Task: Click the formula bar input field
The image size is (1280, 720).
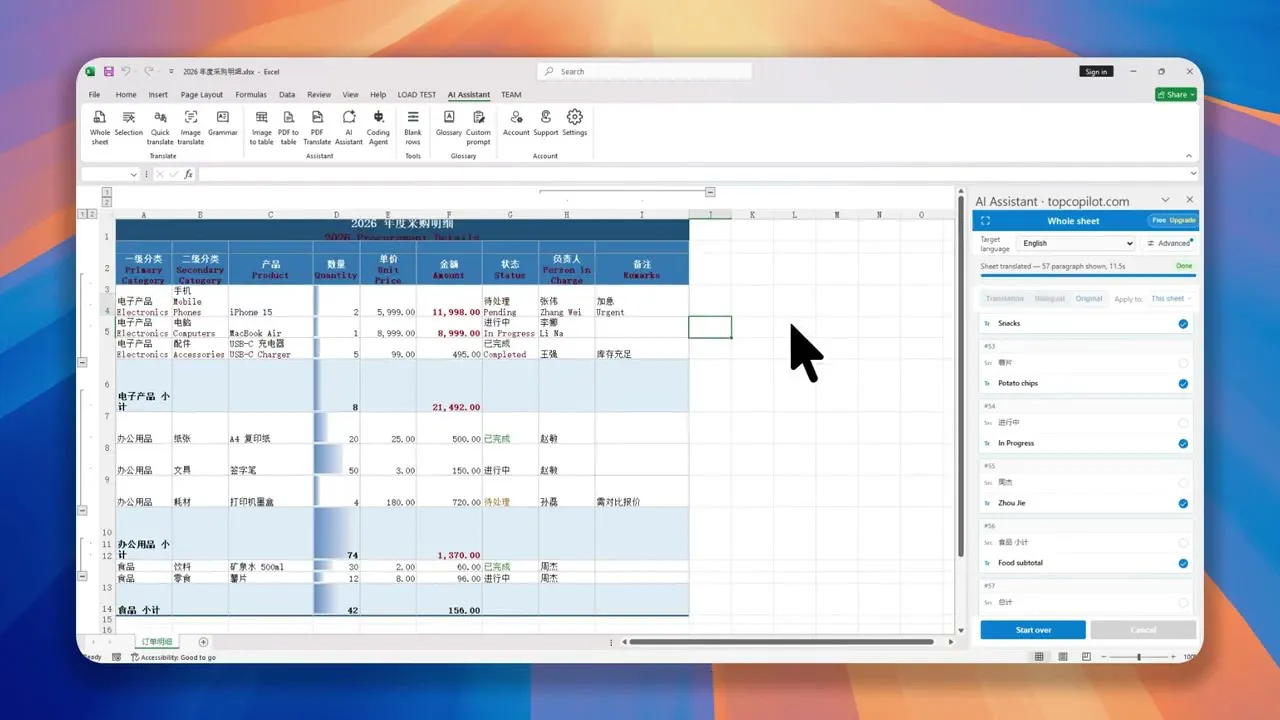Action: pyautogui.click(x=696, y=175)
